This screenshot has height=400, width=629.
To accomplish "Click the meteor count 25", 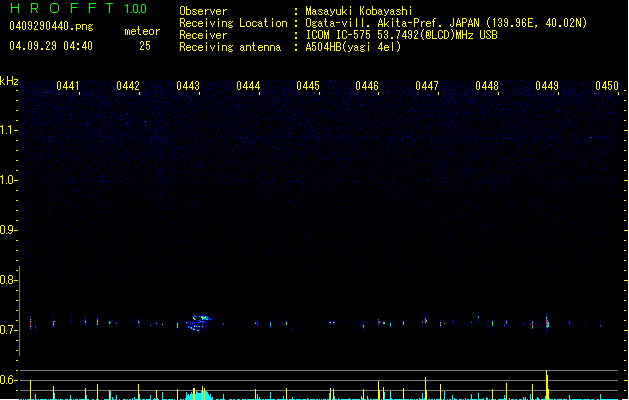I will click(x=145, y=46).
